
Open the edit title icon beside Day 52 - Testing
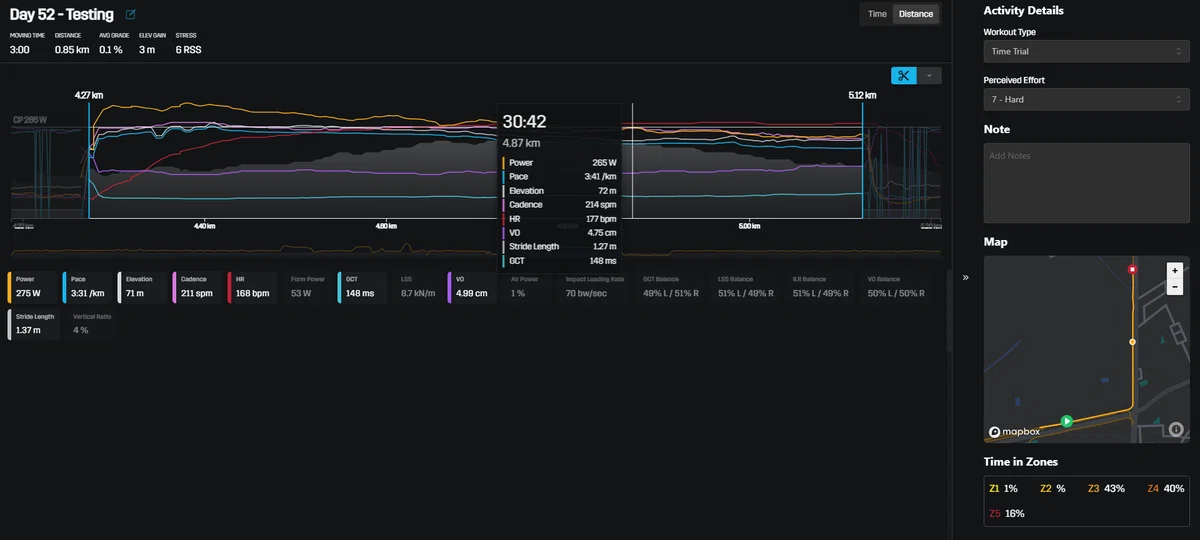[131, 15]
